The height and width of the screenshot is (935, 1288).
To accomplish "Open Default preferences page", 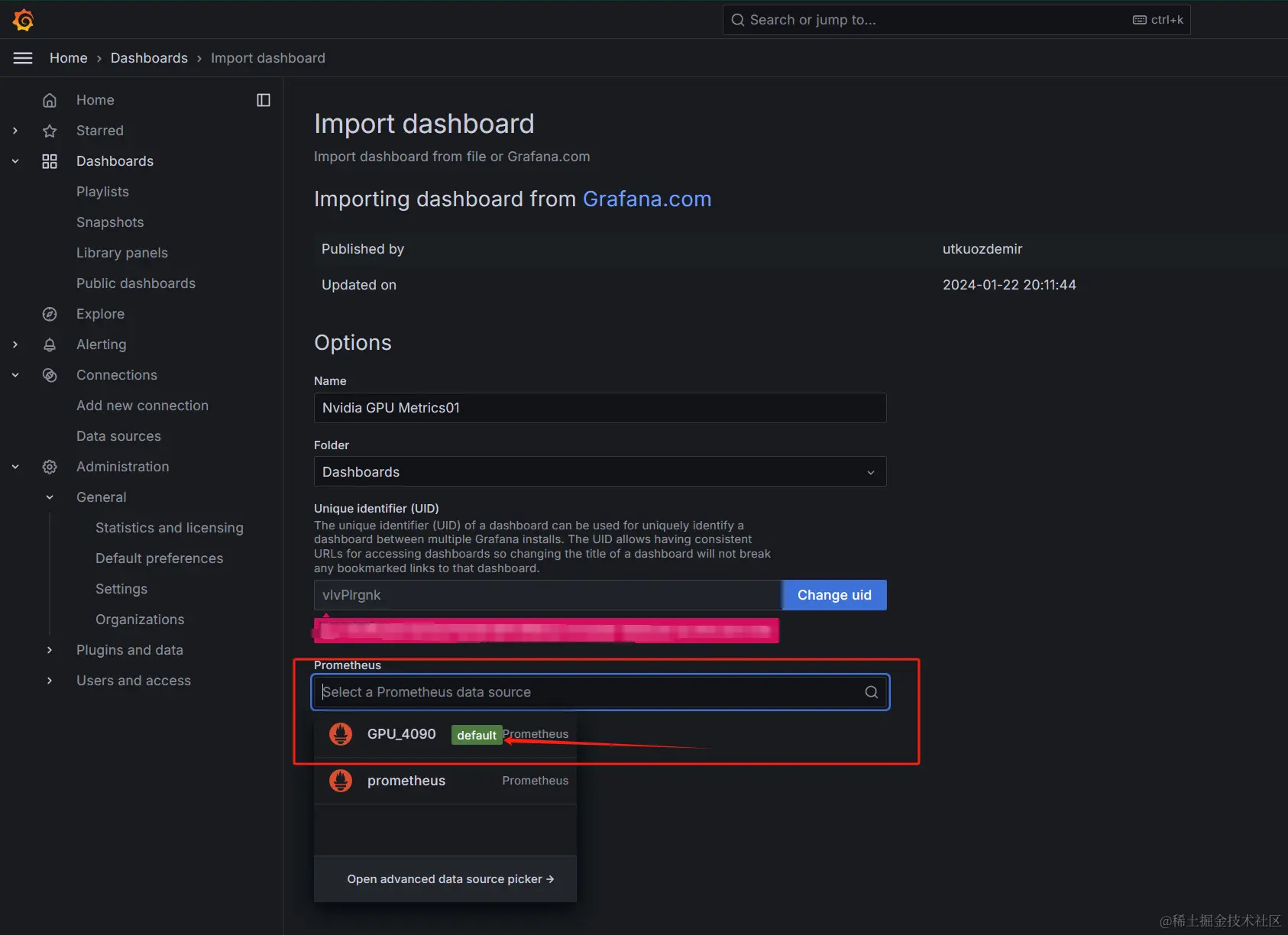I will [x=160, y=558].
